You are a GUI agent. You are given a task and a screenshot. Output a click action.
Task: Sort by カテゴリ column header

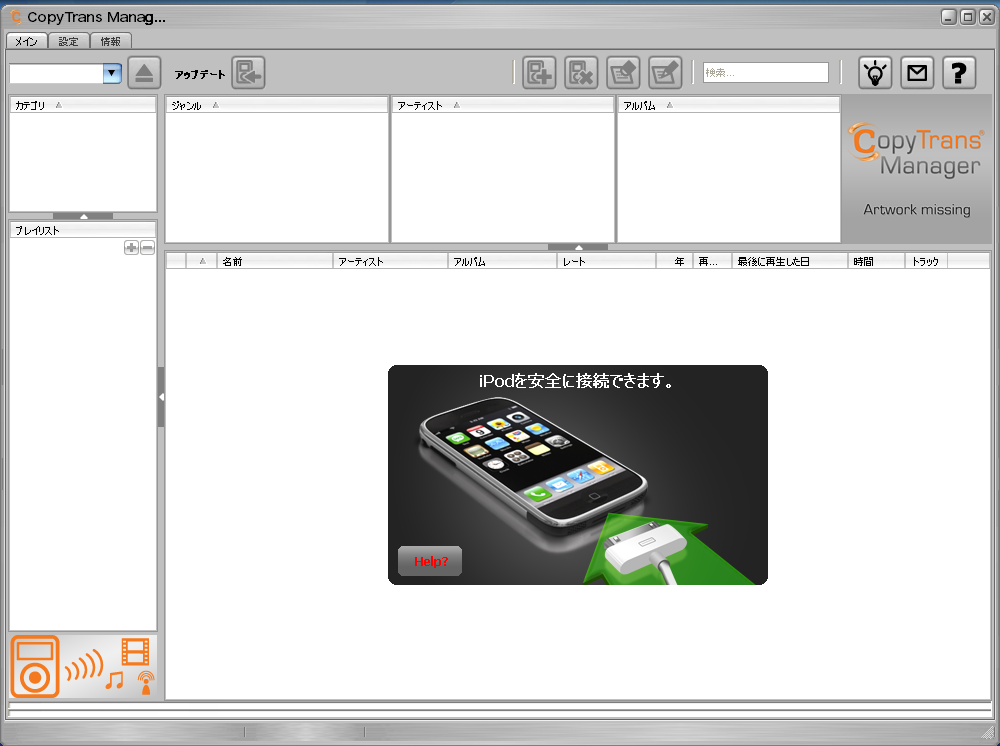pos(83,105)
